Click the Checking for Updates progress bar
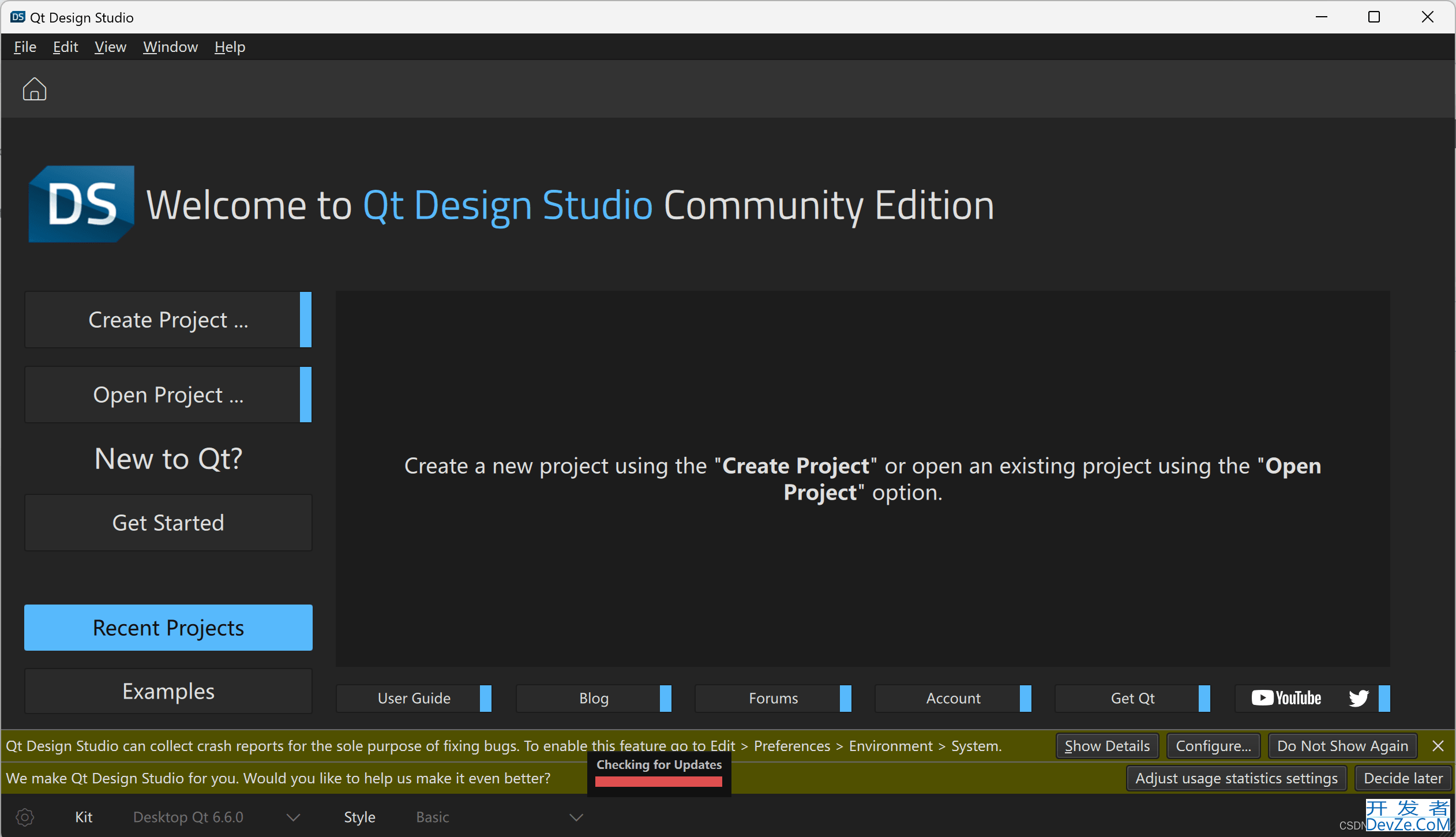Image resolution: width=1456 pixels, height=837 pixels. (x=659, y=782)
